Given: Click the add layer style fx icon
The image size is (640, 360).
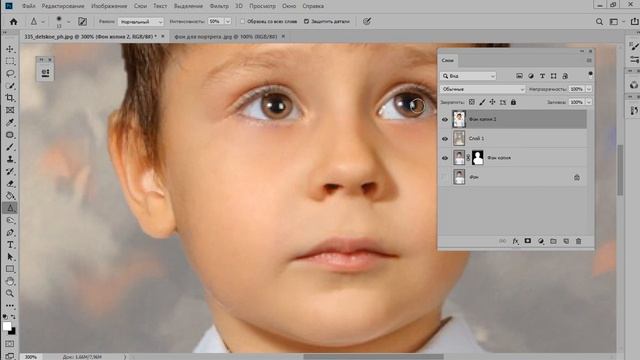Looking at the screenshot, I should (516, 241).
